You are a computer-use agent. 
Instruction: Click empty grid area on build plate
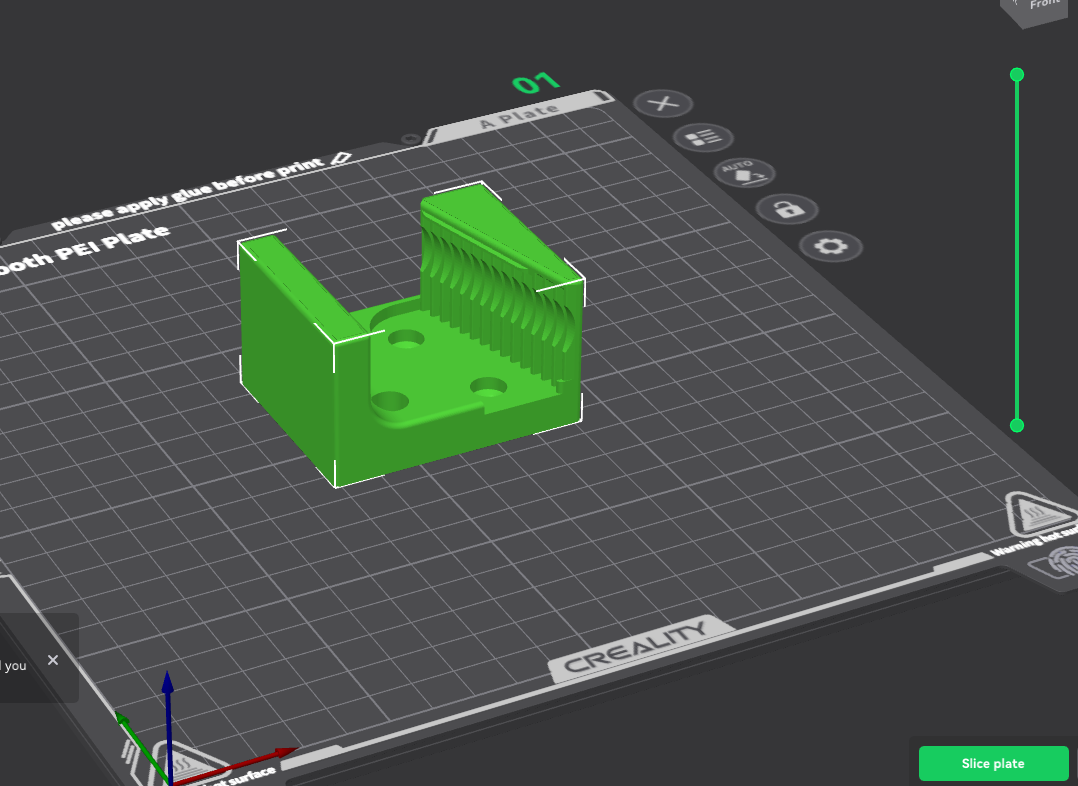700,500
